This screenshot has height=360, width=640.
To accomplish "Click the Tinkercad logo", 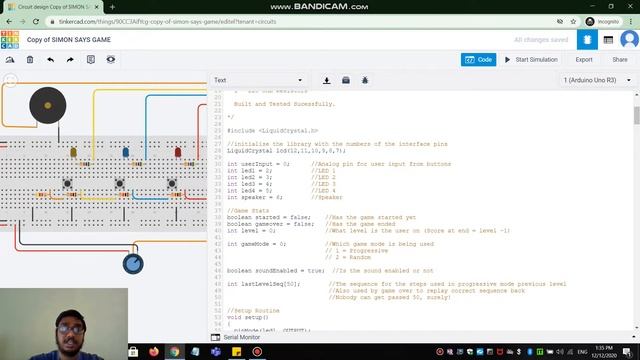I will click(10, 40).
